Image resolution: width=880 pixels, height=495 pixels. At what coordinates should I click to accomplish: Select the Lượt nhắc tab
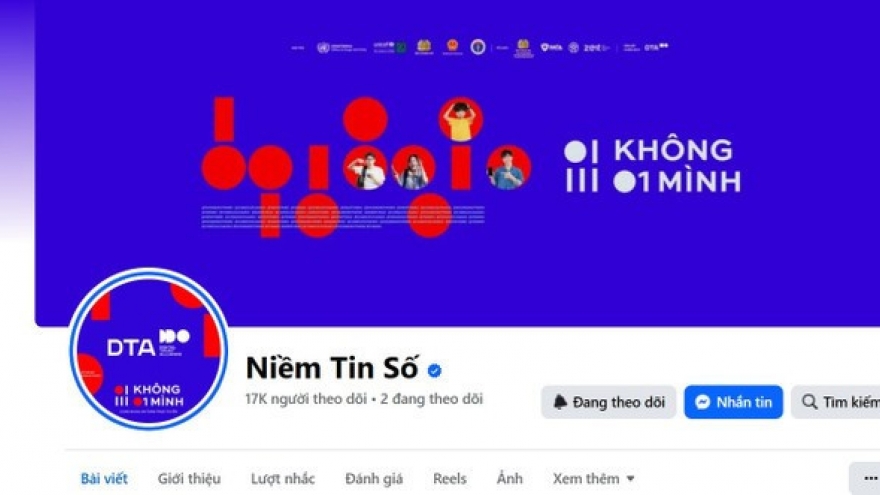[x=283, y=479]
